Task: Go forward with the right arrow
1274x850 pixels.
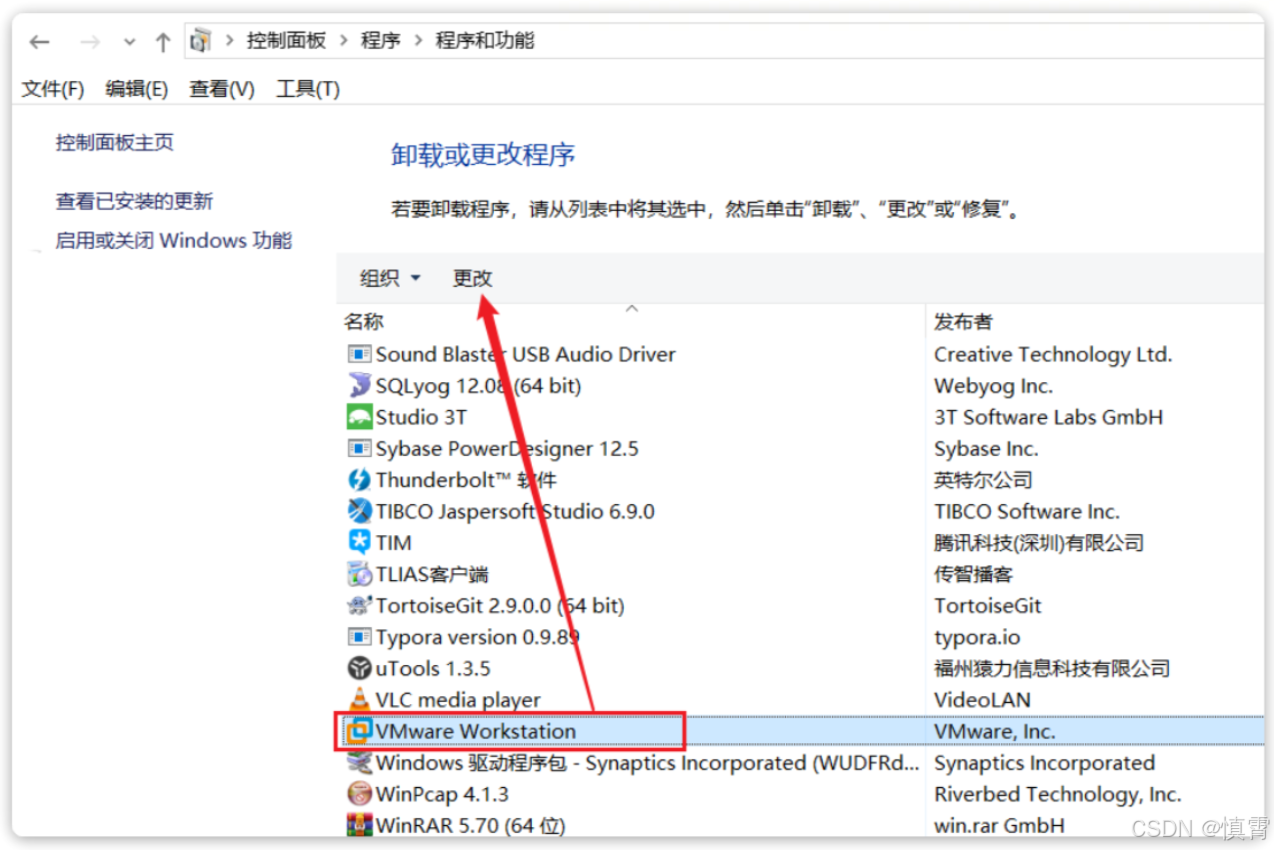Action: pos(90,41)
